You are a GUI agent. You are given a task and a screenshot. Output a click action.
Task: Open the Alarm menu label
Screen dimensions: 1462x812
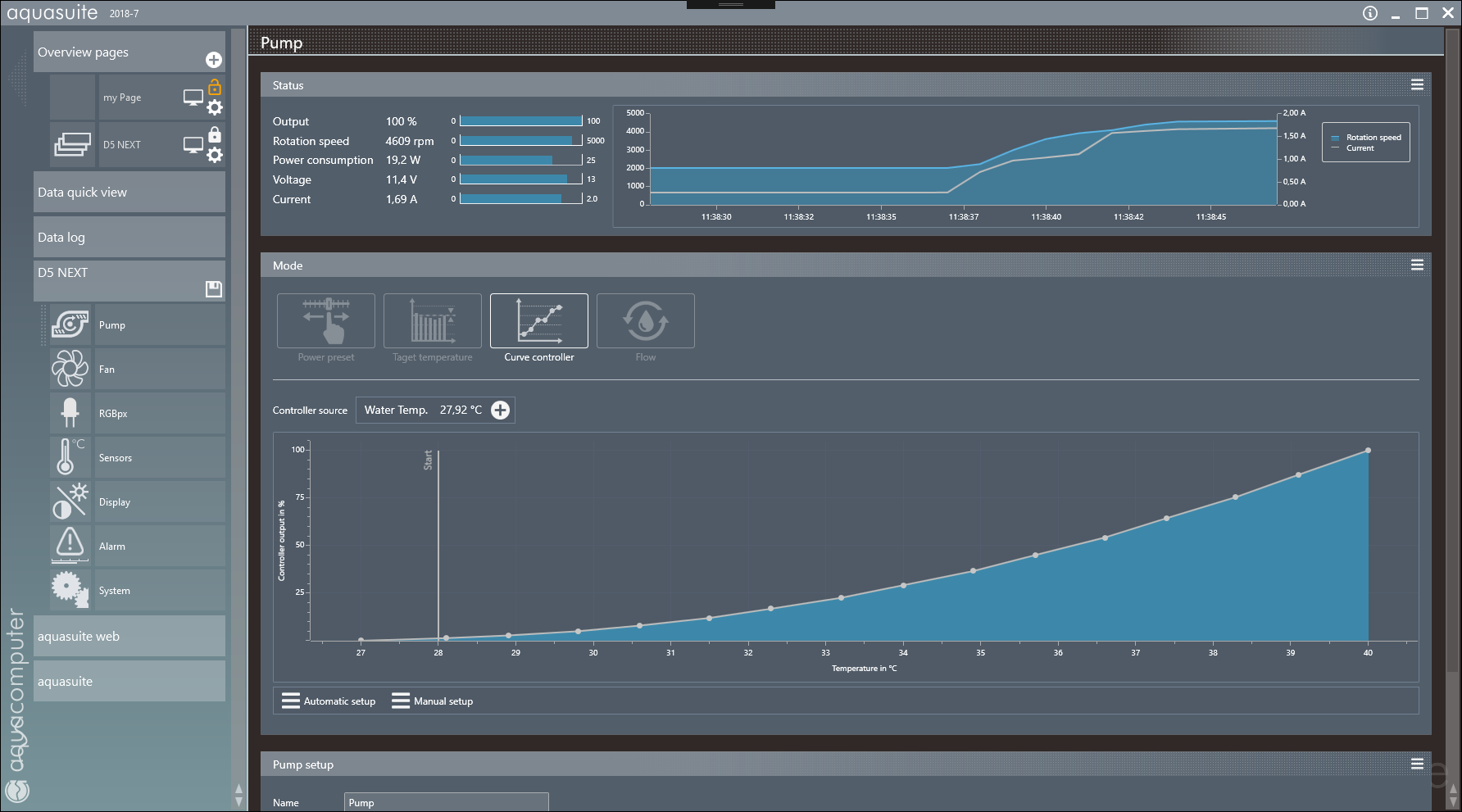pyautogui.click(x=112, y=547)
